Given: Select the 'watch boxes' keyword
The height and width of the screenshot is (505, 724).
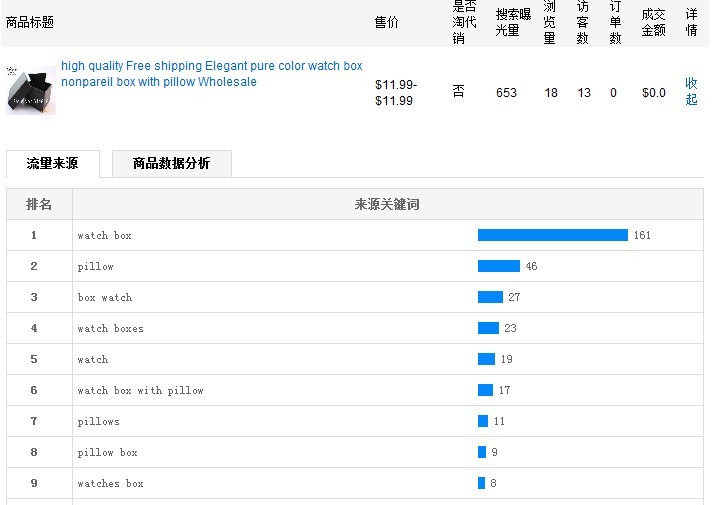Looking at the screenshot, I should 111,328.
